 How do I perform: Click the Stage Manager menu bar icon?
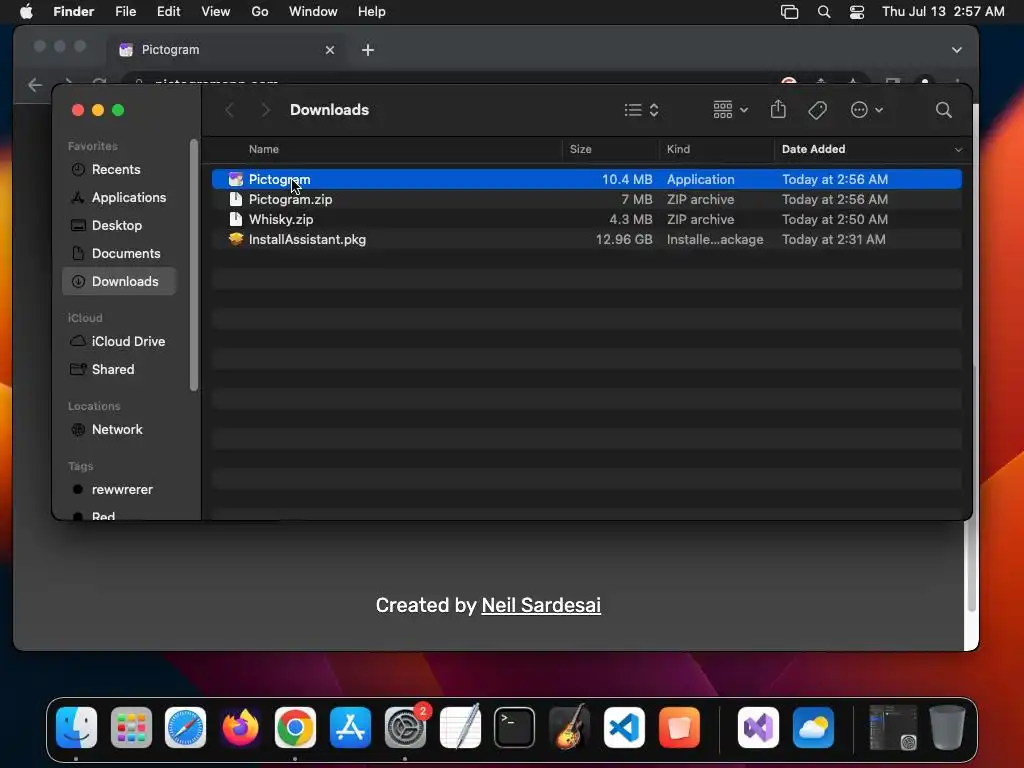pos(790,12)
